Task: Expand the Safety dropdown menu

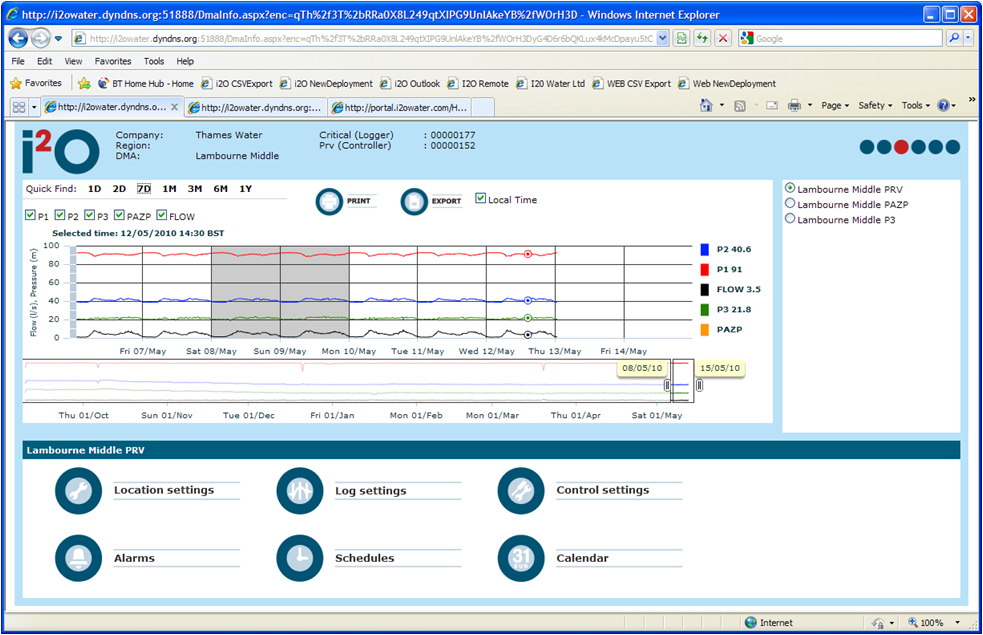Action: [x=875, y=106]
